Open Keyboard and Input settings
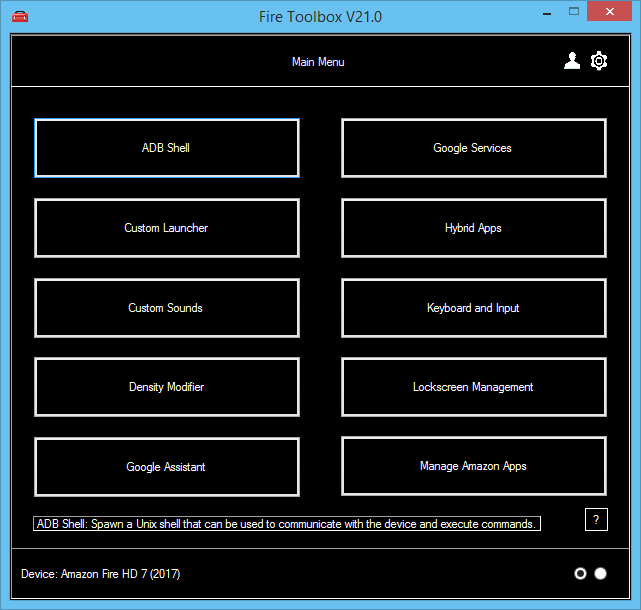The height and width of the screenshot is (610, 641). click(474, 308)
